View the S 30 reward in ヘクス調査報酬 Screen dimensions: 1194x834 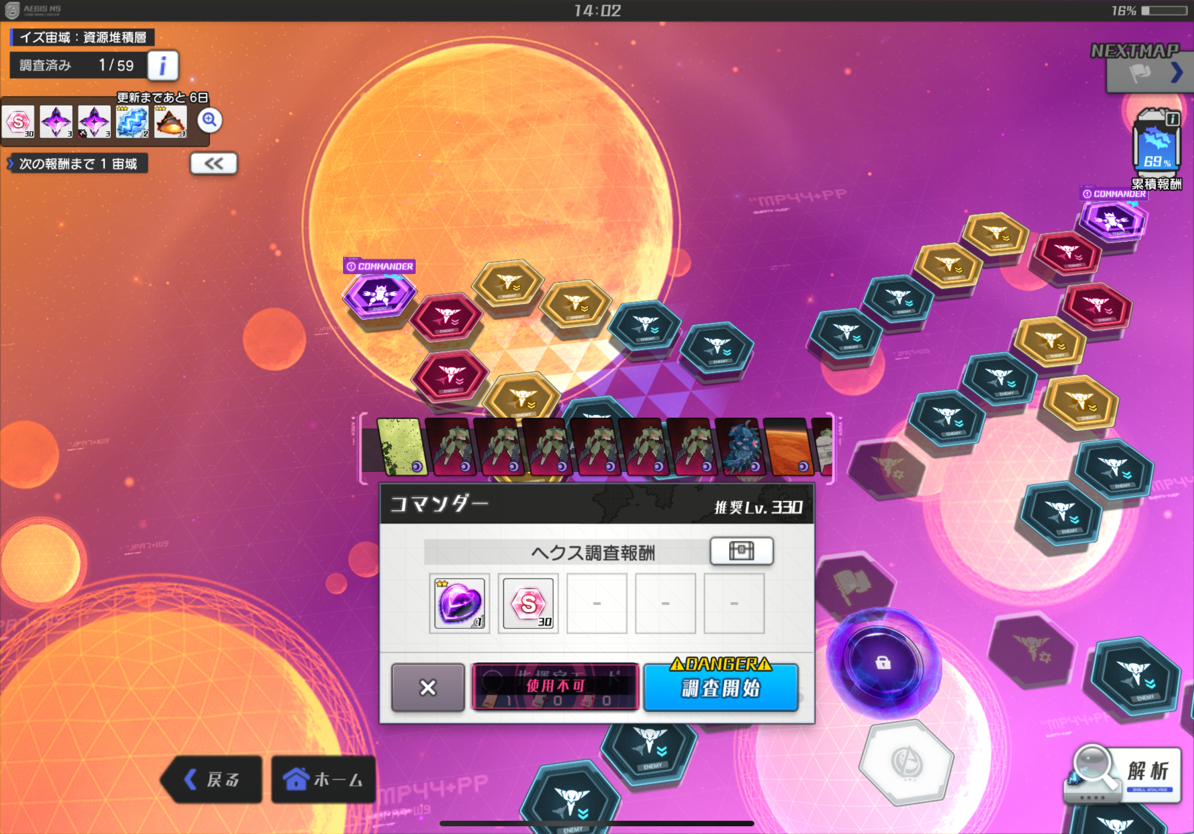[x=528, y=603]
